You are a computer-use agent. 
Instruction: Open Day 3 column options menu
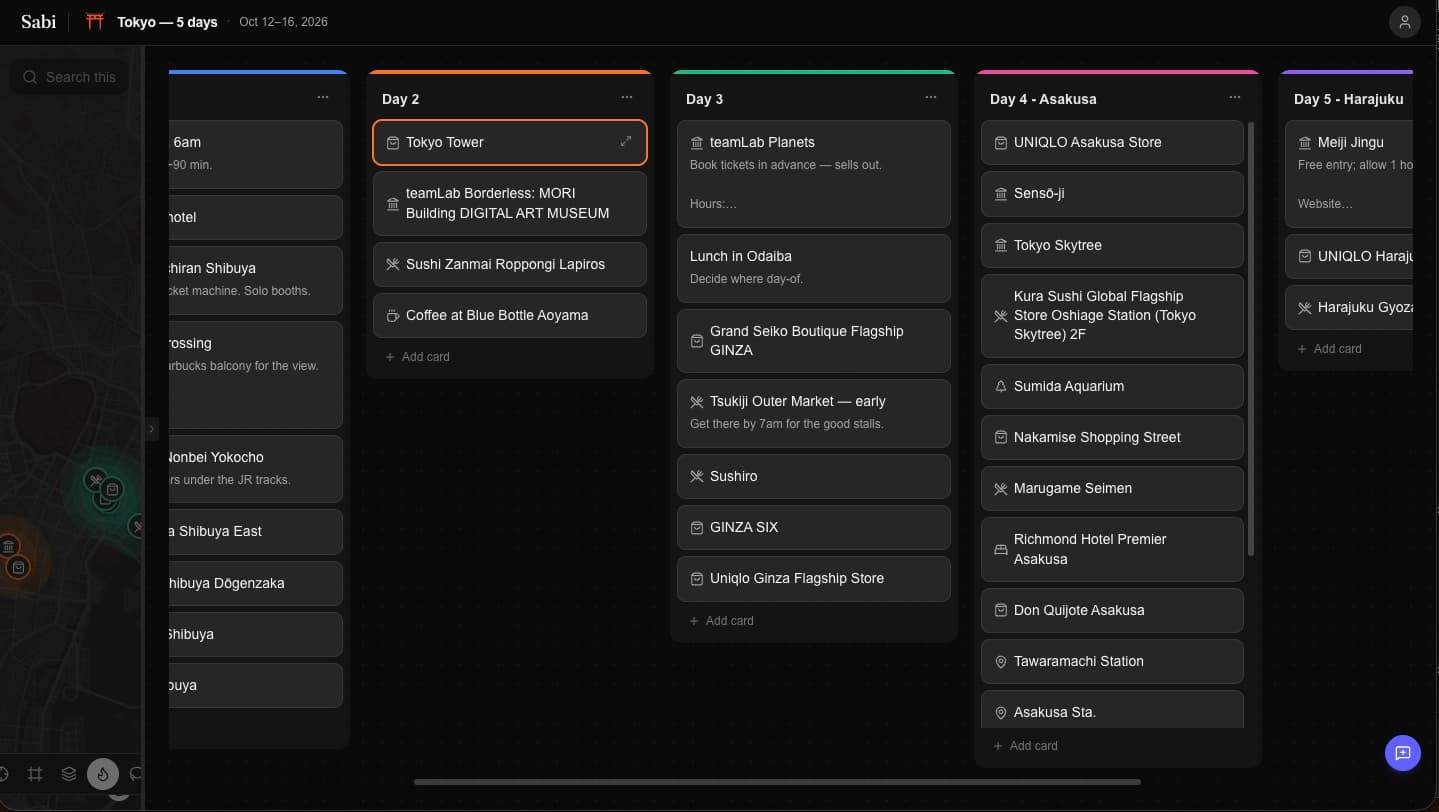point(931,97)
